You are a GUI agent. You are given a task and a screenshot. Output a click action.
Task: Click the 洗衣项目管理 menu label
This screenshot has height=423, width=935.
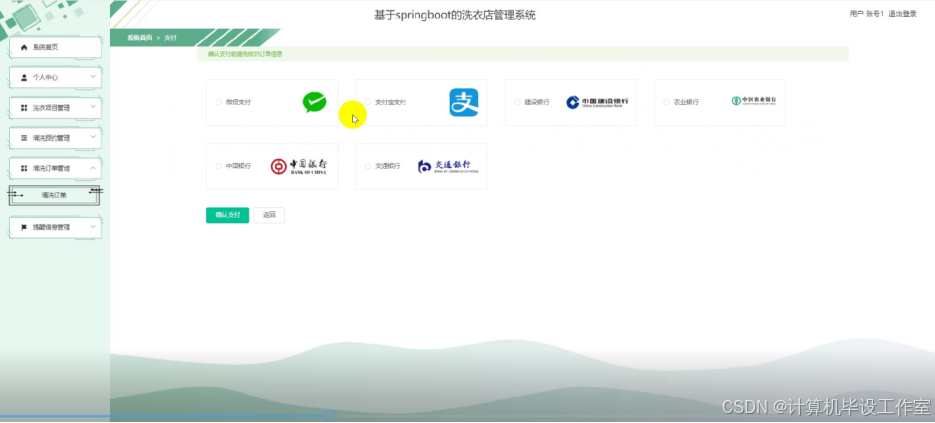51,108
